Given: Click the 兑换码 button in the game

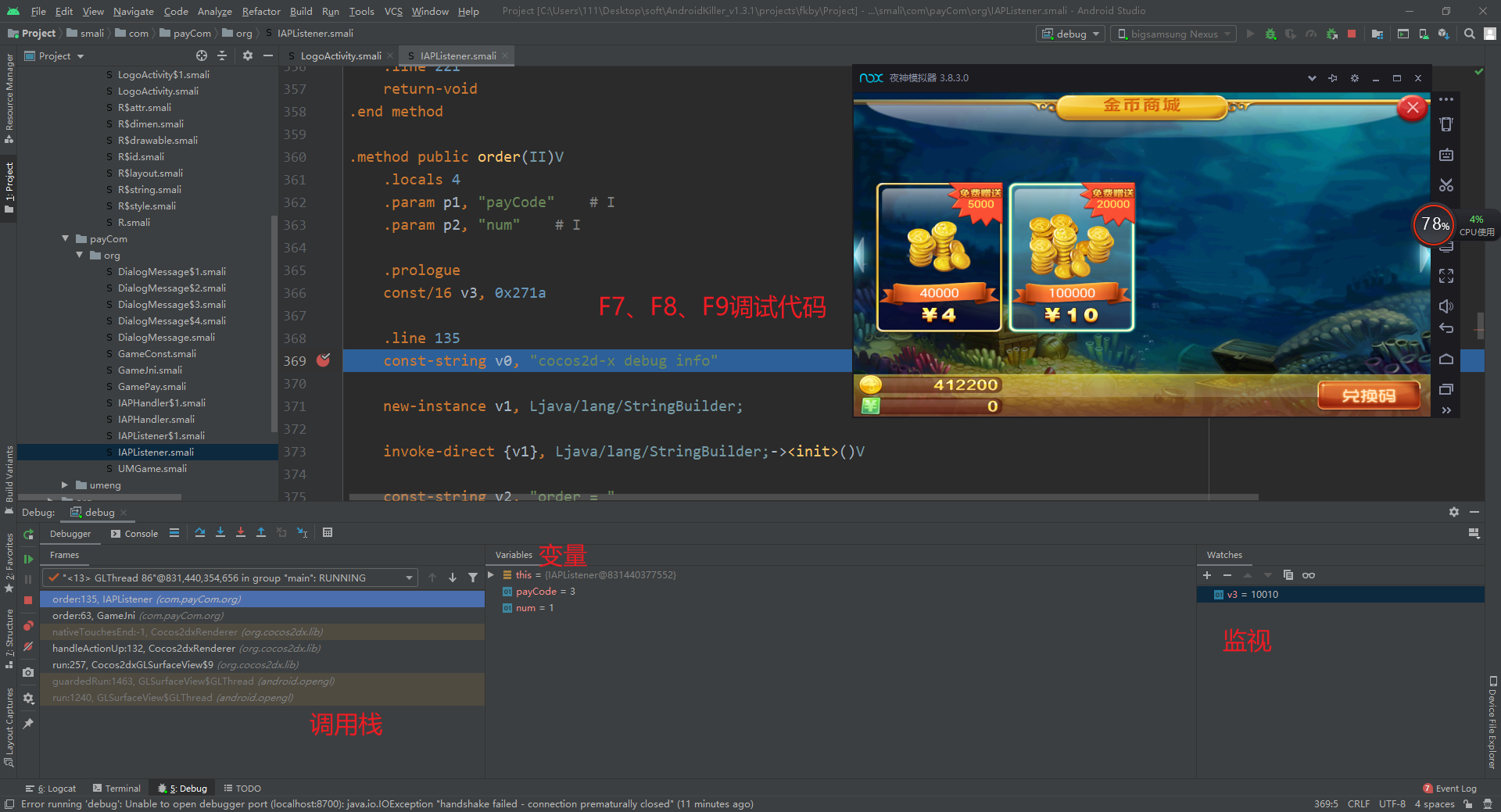Looking at the screenshot, I should pos(1369,395).
